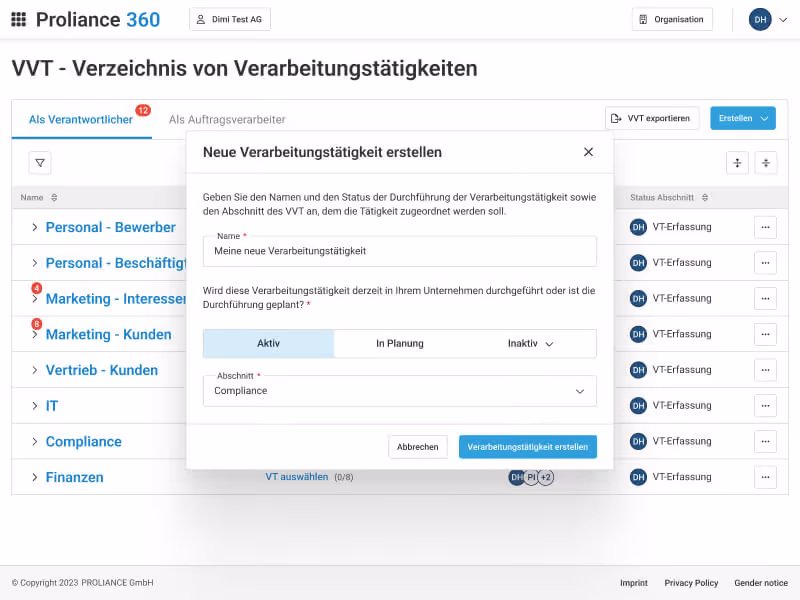Image resolution: width=800 pixels, height=600 pixels.
Task: Click the Proliance 360 logo
Action: tap(98, 19)
